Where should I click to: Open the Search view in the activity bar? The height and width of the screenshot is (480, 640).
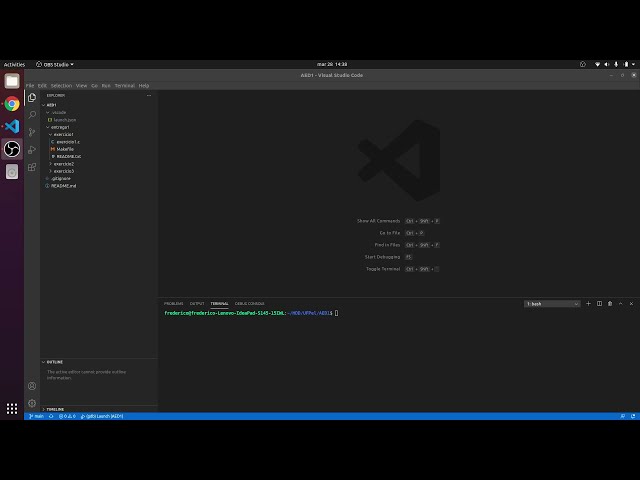32,115
